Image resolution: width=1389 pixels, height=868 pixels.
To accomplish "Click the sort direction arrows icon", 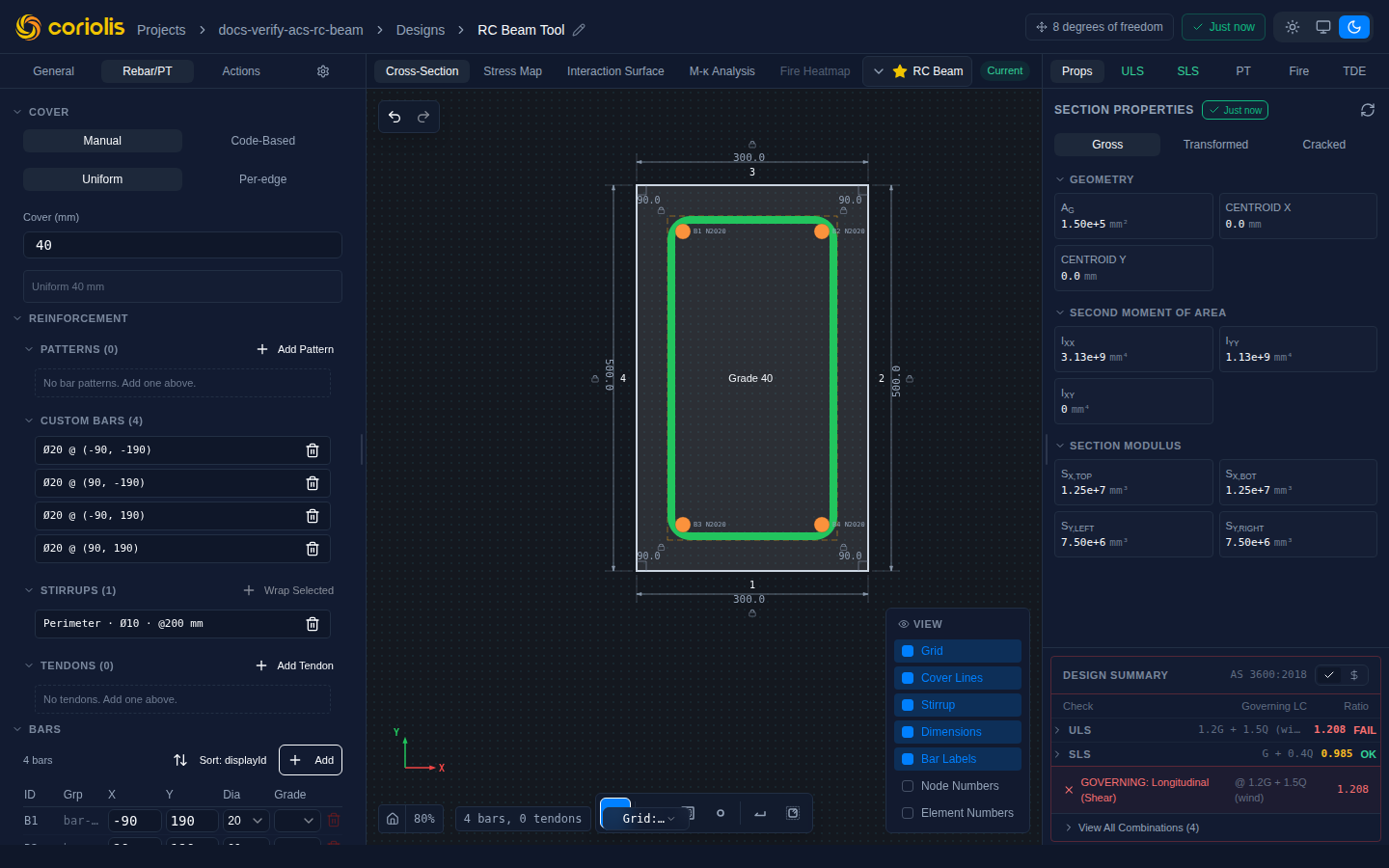I will point(180,760).
